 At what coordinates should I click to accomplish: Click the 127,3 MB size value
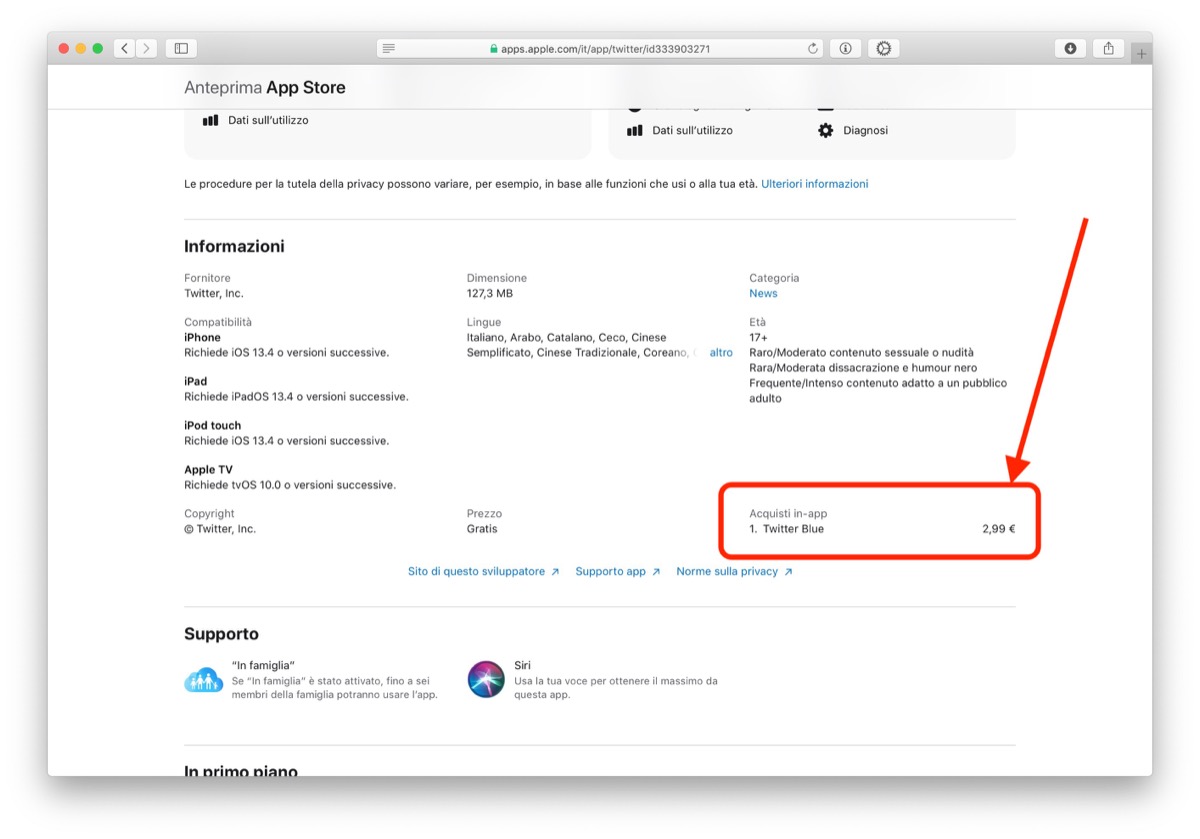pos(490,293)
